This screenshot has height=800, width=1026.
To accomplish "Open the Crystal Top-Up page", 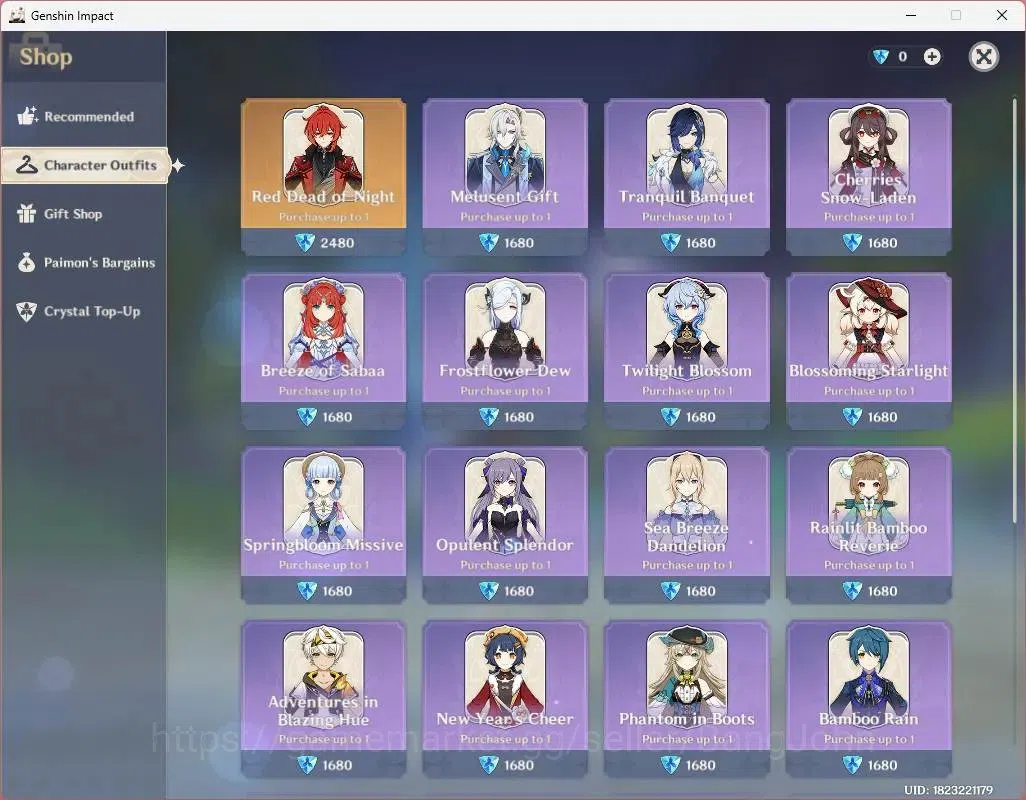I will coord(84,311).
